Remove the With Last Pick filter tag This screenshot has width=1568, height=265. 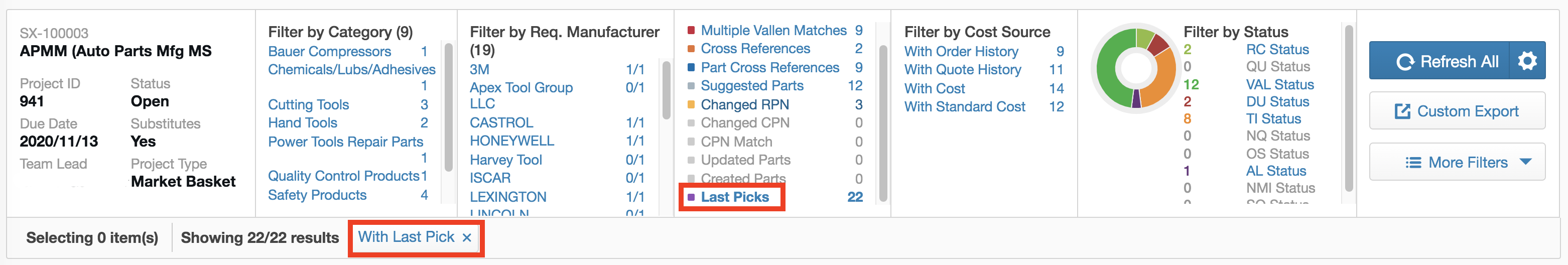(x=467, y=238)
